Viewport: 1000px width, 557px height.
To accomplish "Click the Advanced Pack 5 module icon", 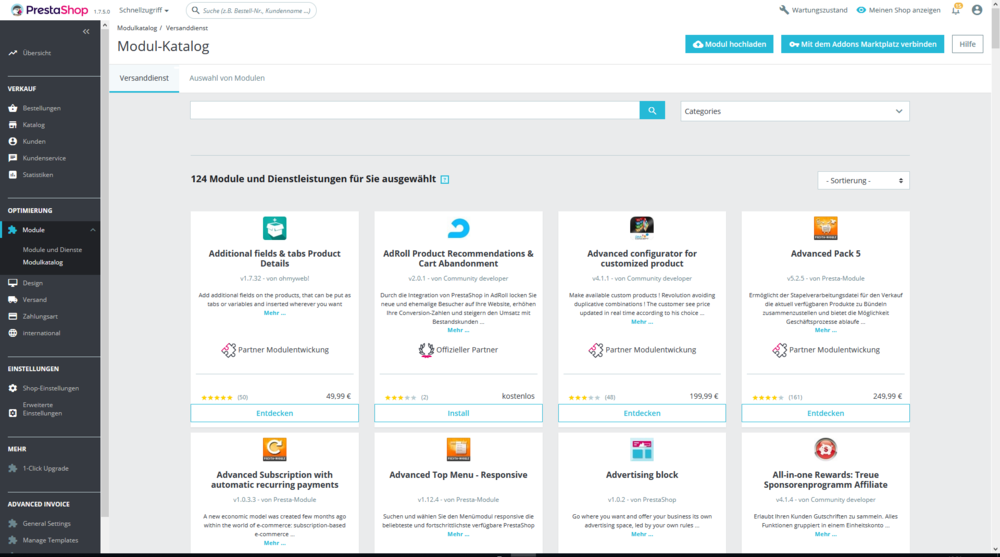I will click(825, 228).
